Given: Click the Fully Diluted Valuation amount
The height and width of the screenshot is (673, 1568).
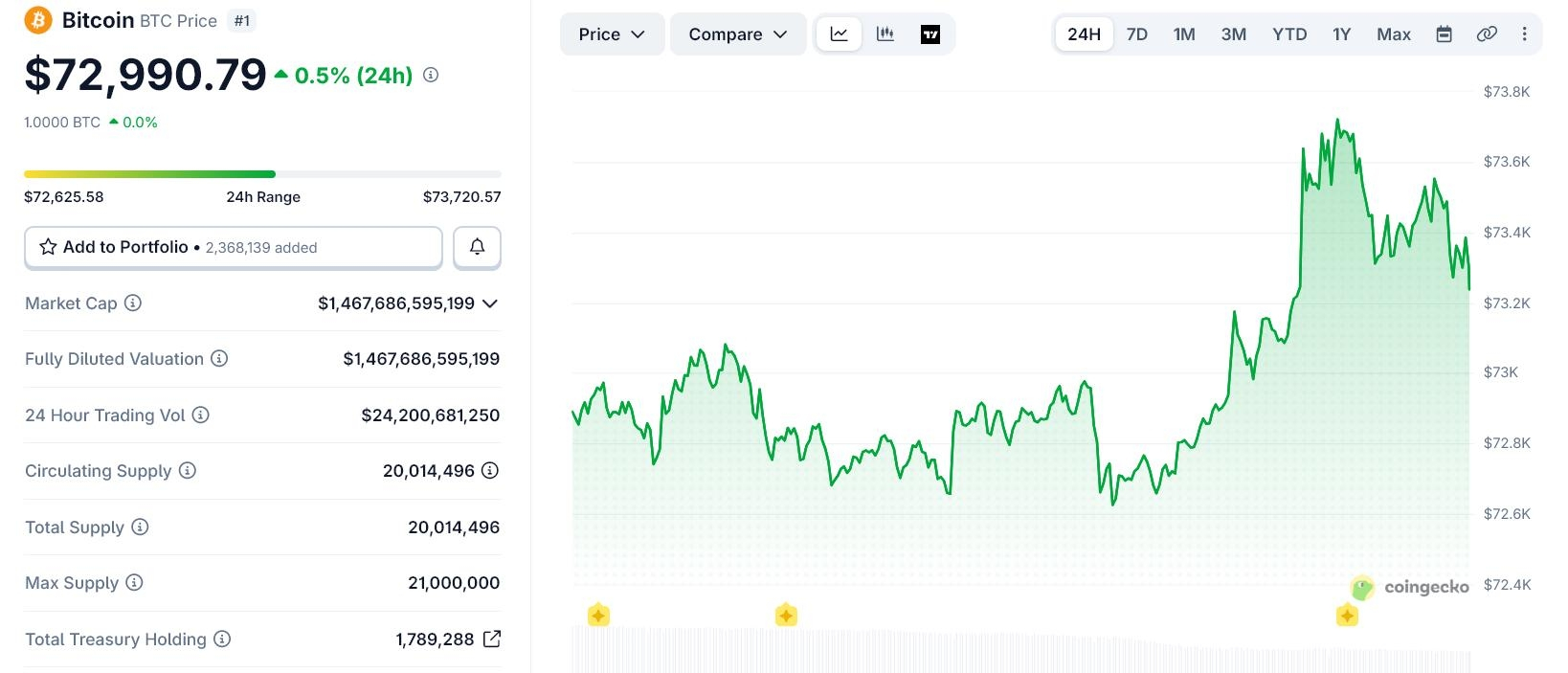Looking at the screenshot, I should click(x=421, y=358).
